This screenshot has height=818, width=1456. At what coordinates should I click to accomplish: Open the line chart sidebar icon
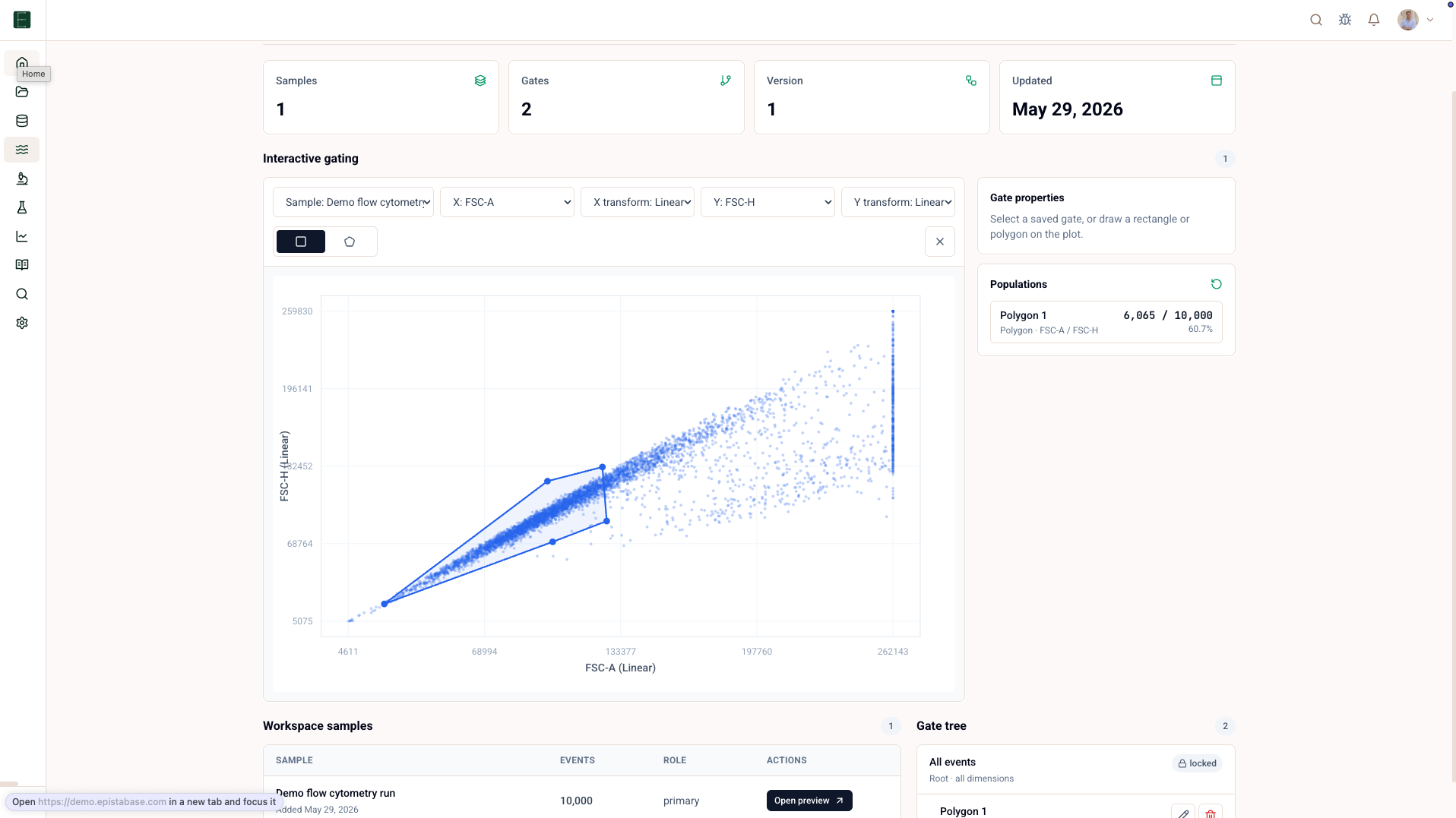(x=22, y=236)
